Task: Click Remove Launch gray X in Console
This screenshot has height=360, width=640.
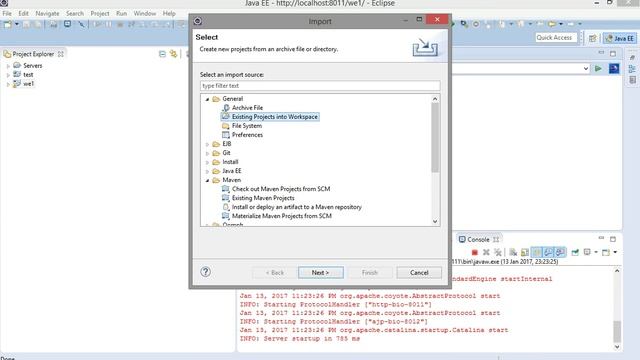Action: [486, 252]
